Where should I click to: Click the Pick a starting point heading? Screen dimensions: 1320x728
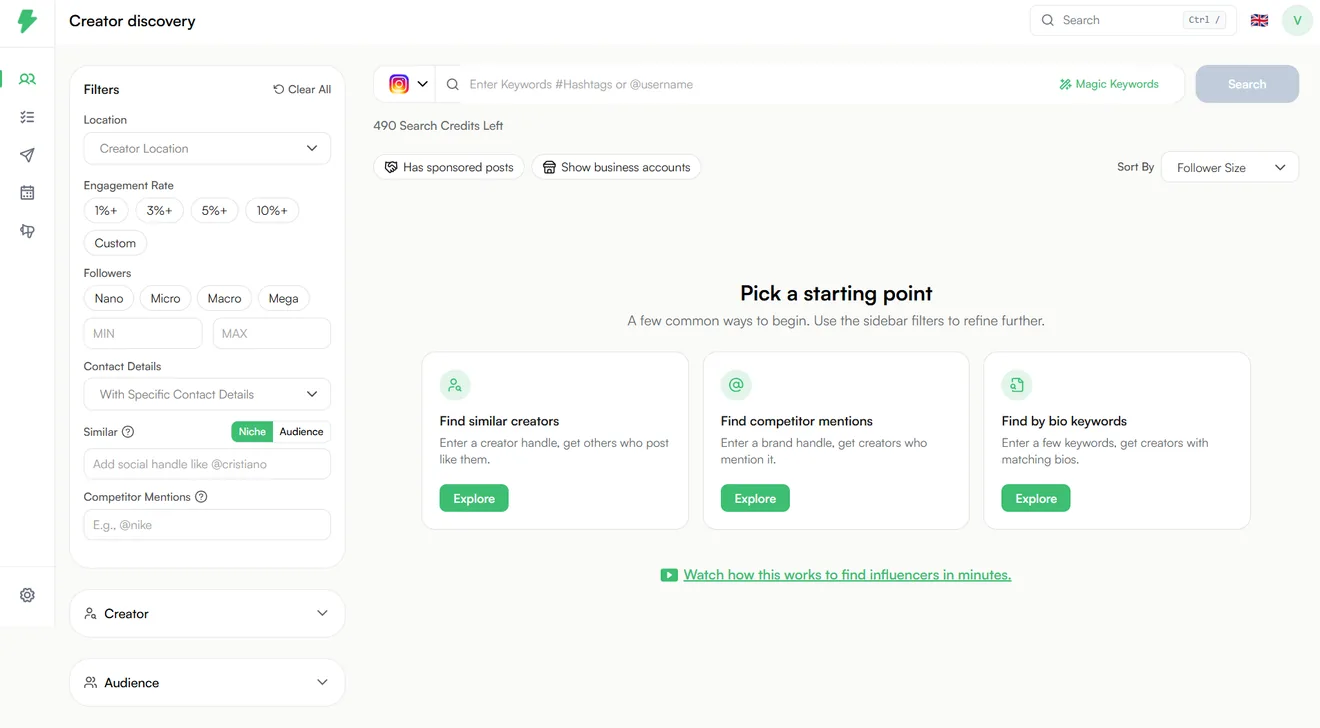pos(836,293)
